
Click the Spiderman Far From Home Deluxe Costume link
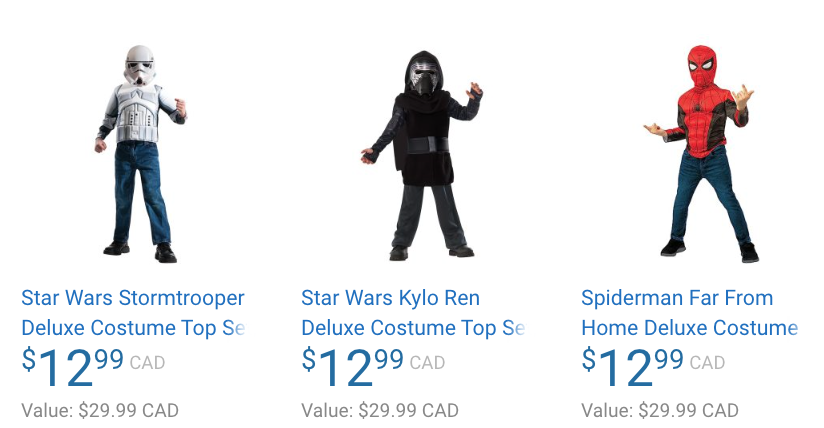(688, 312)
